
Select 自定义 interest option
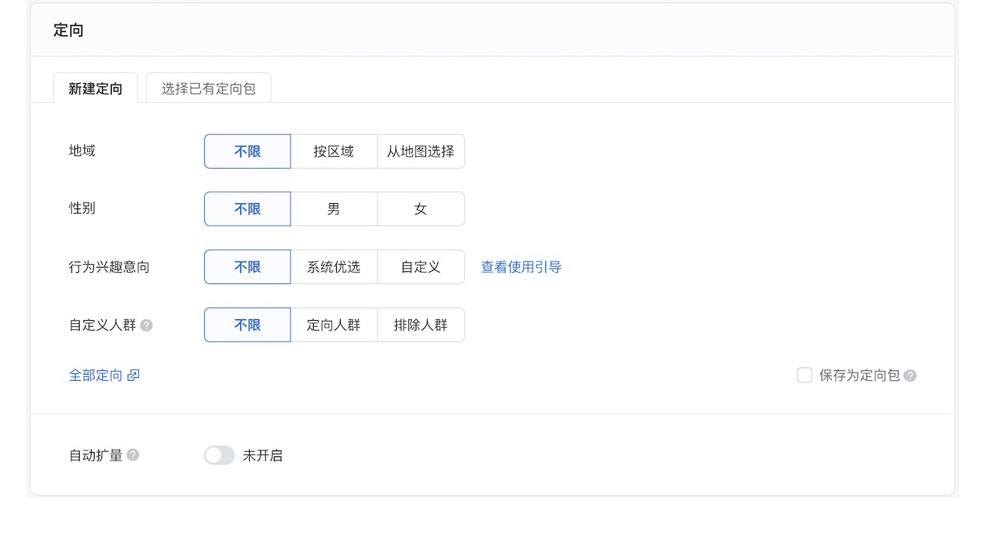click(x=421, y=267)
